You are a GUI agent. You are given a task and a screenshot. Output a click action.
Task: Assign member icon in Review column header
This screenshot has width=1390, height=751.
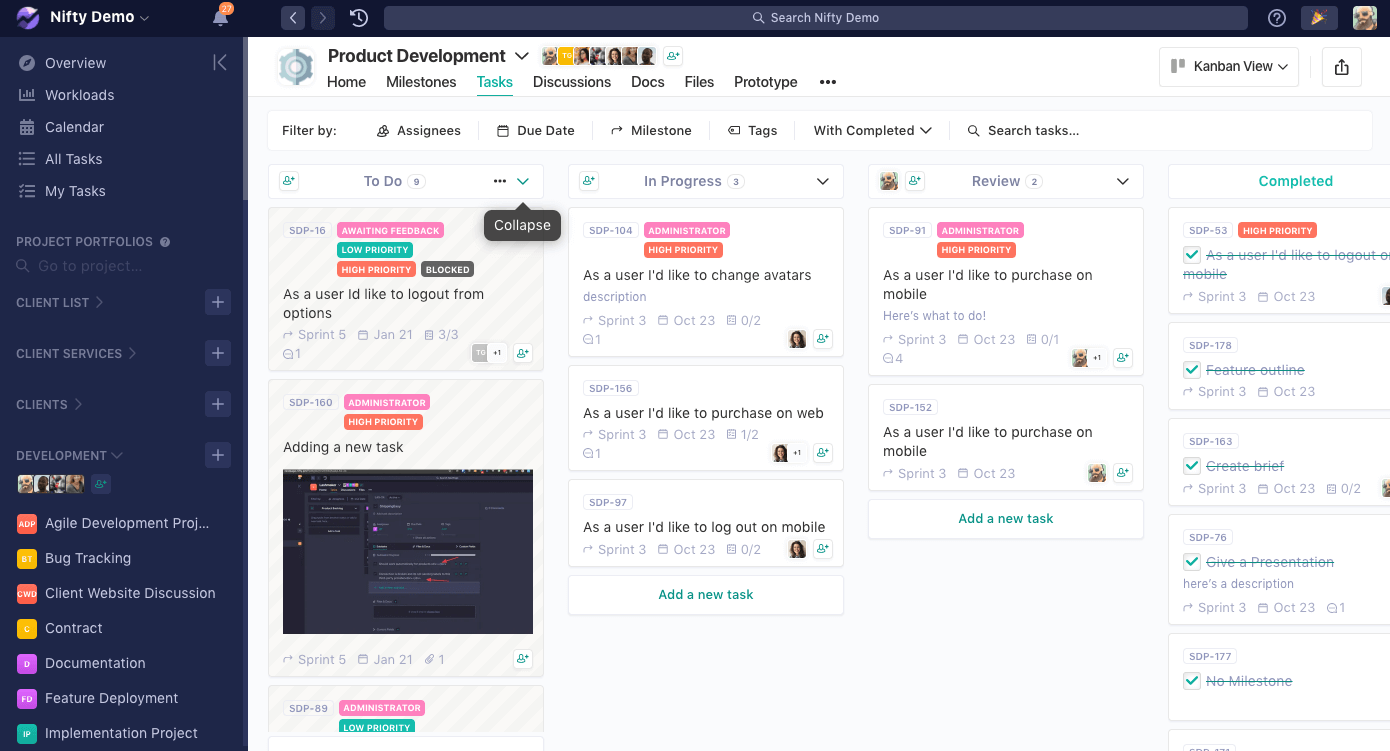(x=915, y=181)
